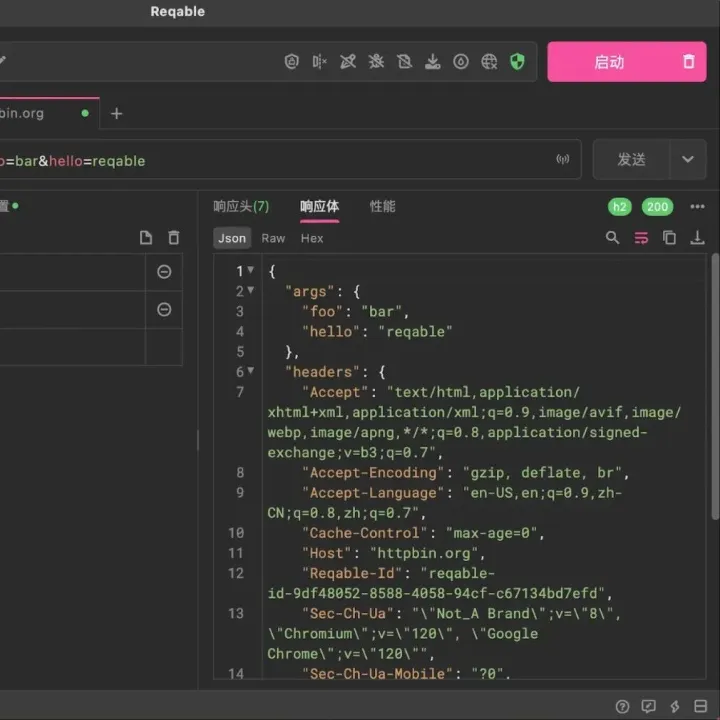Click the feedback chat icon in the status bar
Viewport: 720px width, 720px height.
click(648, 706)
